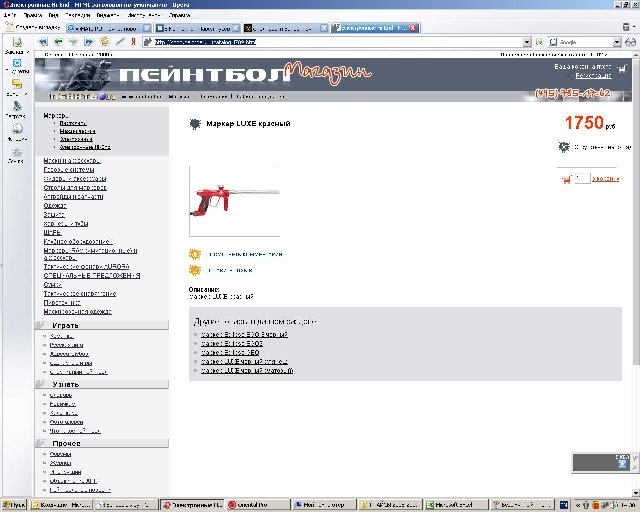Open the ШОРЫ category link
The width and height of the screenshot is (640, 512).
coord(53,232)
